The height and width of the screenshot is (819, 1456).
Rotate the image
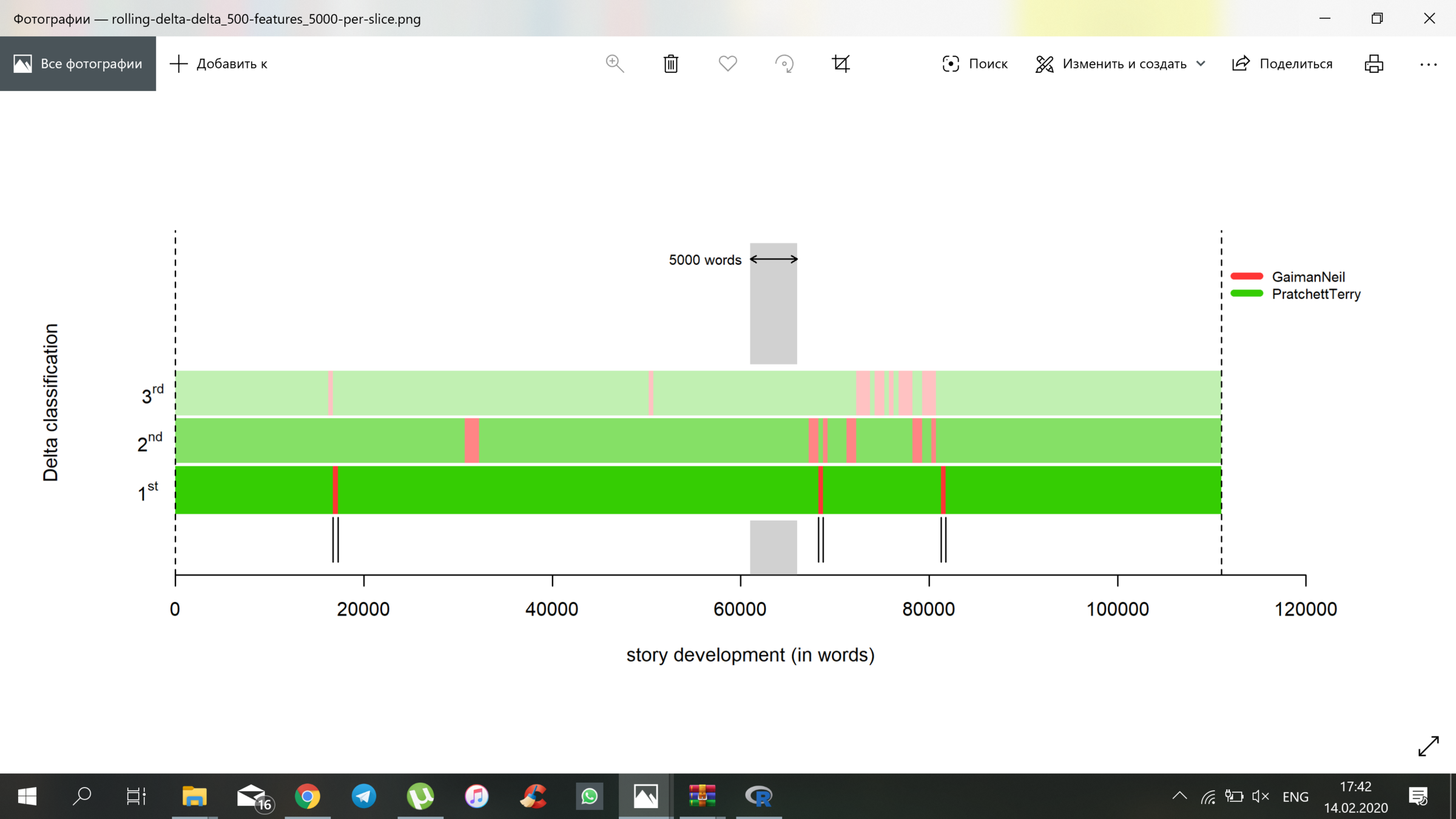pos(784,64)
